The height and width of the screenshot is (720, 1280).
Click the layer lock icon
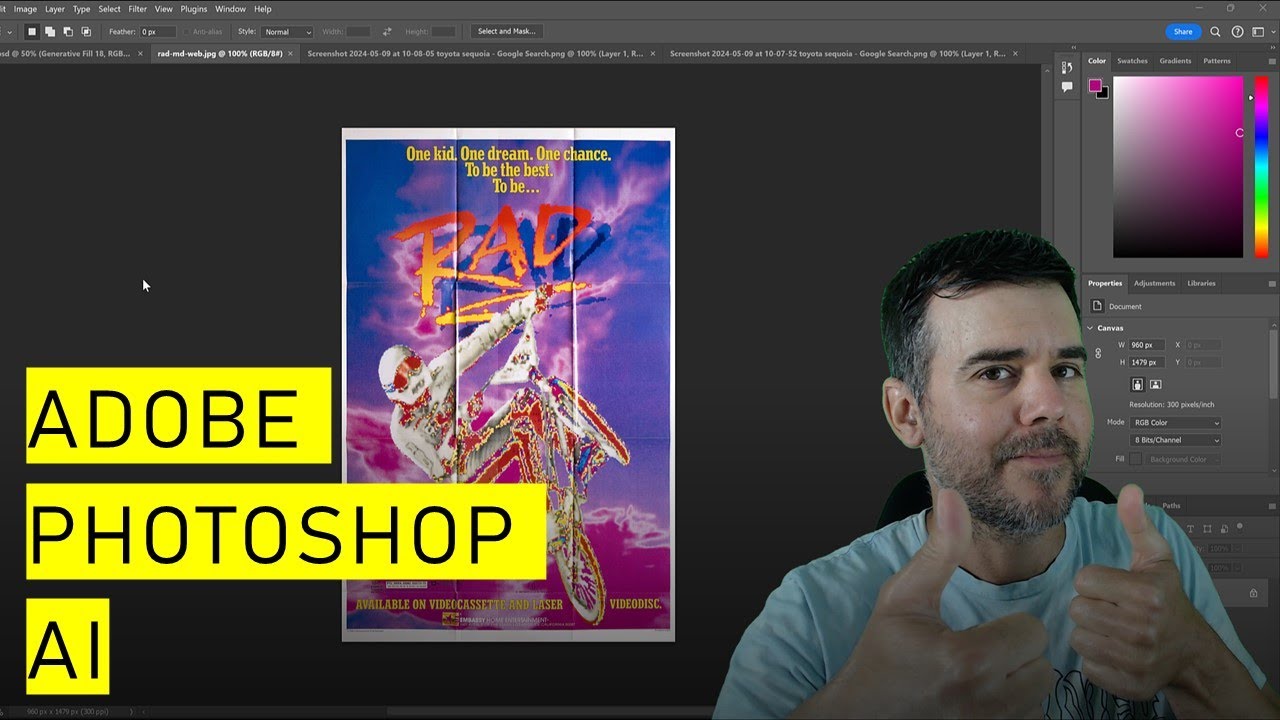click(1253, 593)
